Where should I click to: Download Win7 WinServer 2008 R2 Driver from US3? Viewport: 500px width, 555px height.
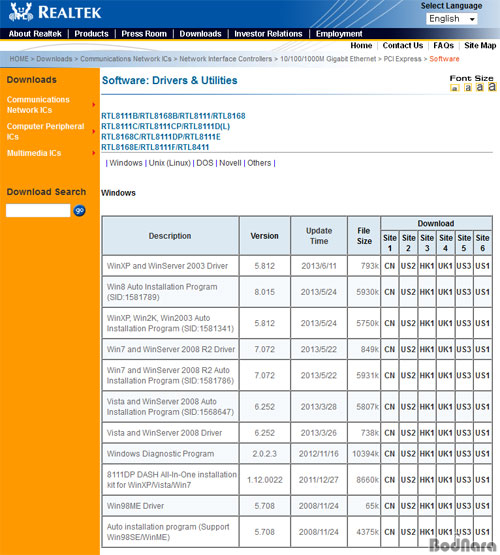(x=464, y=349)
